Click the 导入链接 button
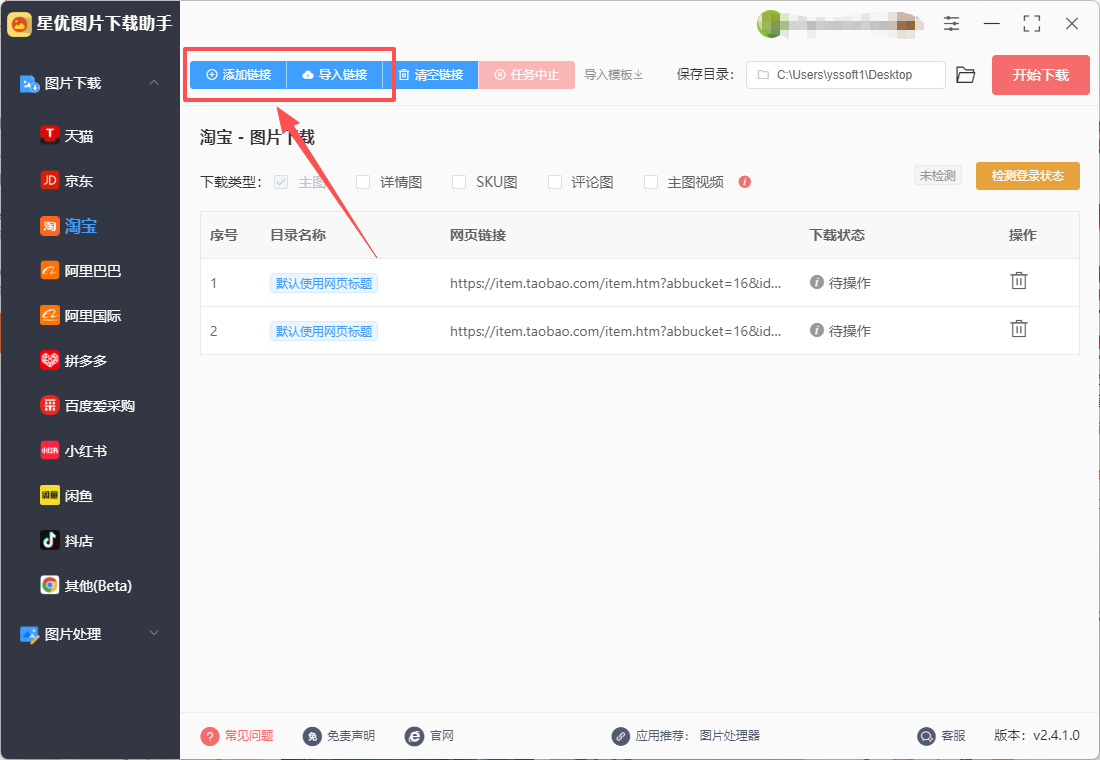 (x=335, y=74)
